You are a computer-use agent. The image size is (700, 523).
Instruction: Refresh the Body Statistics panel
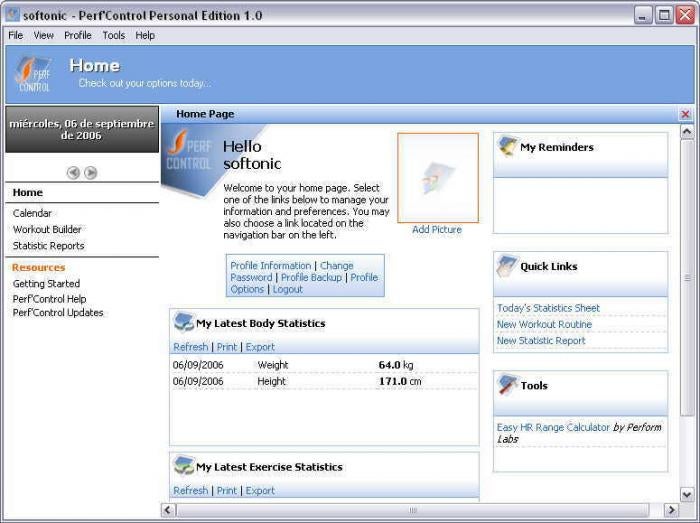point(191,347)
